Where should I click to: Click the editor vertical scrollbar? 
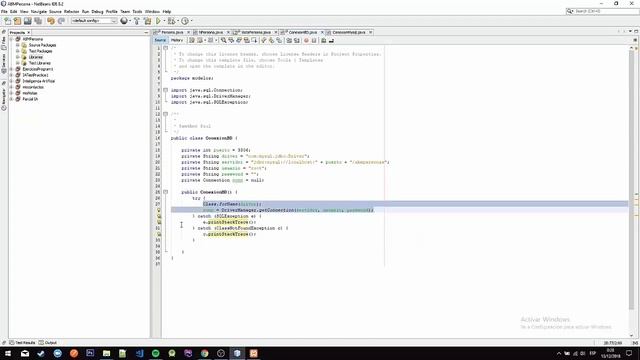click(x=631, y=180)
